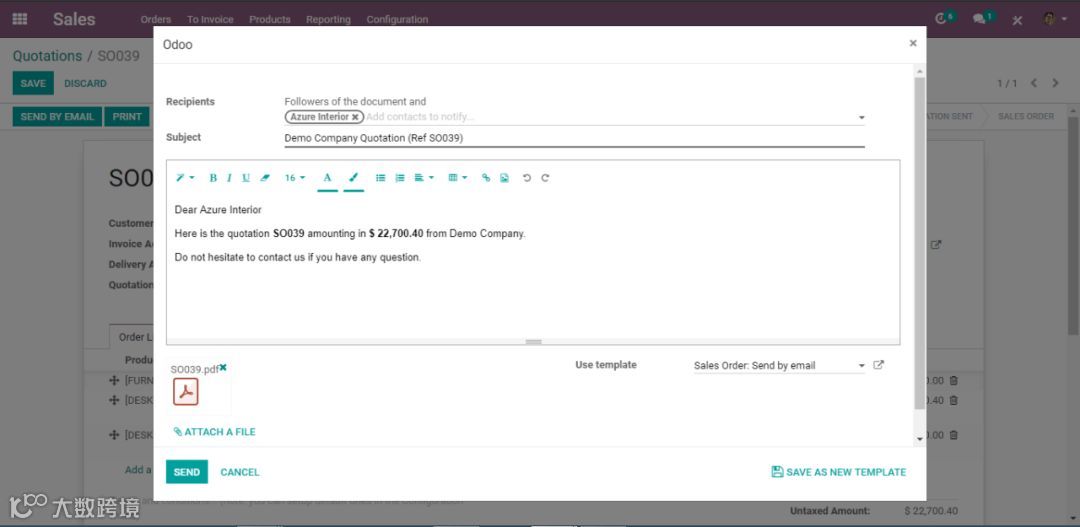Open the Products menu
Screen dimensions: 1080x527
[269, 19]
